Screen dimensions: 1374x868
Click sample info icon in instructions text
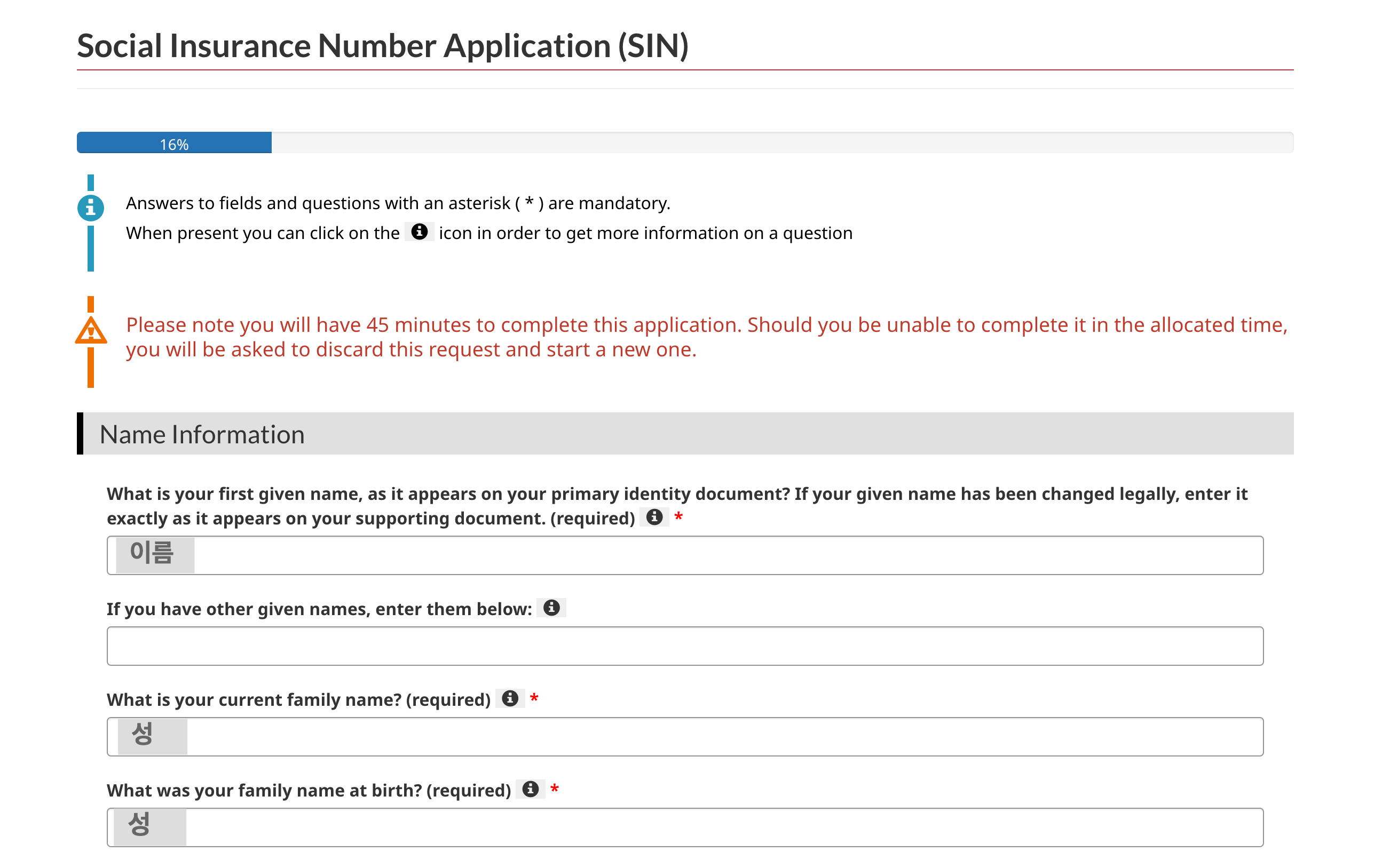(420, 232)
